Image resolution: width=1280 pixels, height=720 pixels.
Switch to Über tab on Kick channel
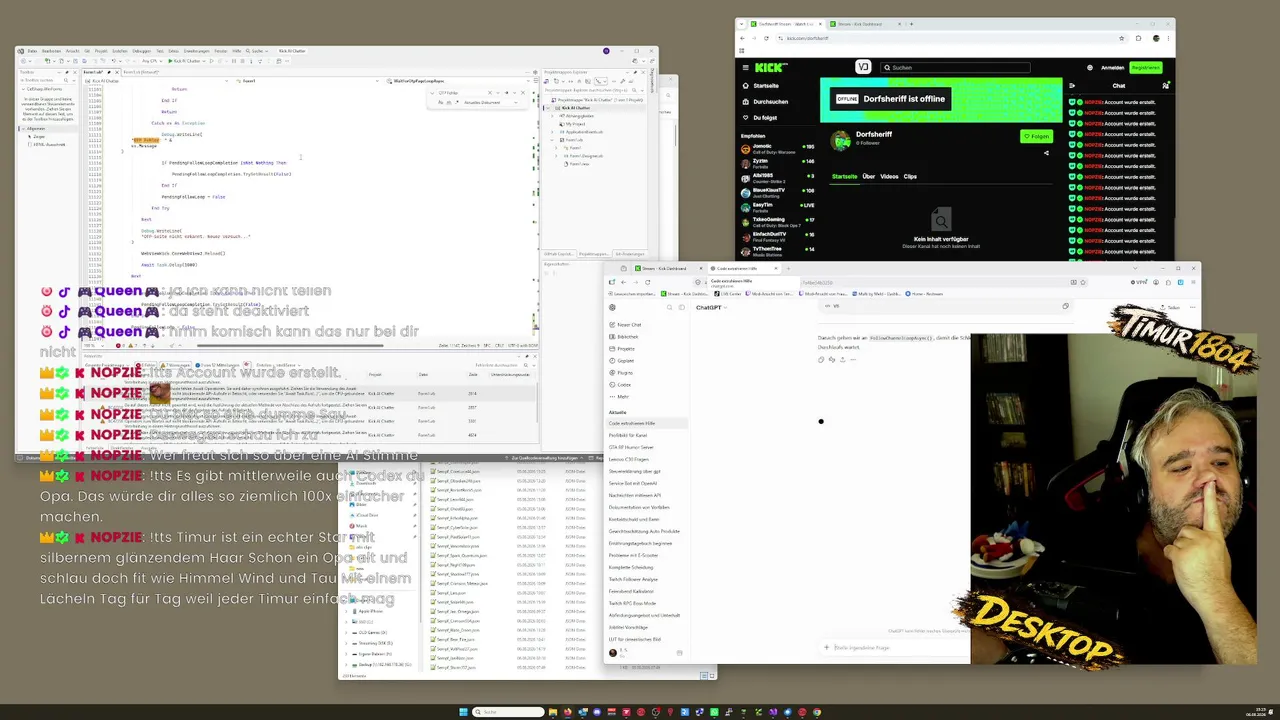click(x=868, y=177)
